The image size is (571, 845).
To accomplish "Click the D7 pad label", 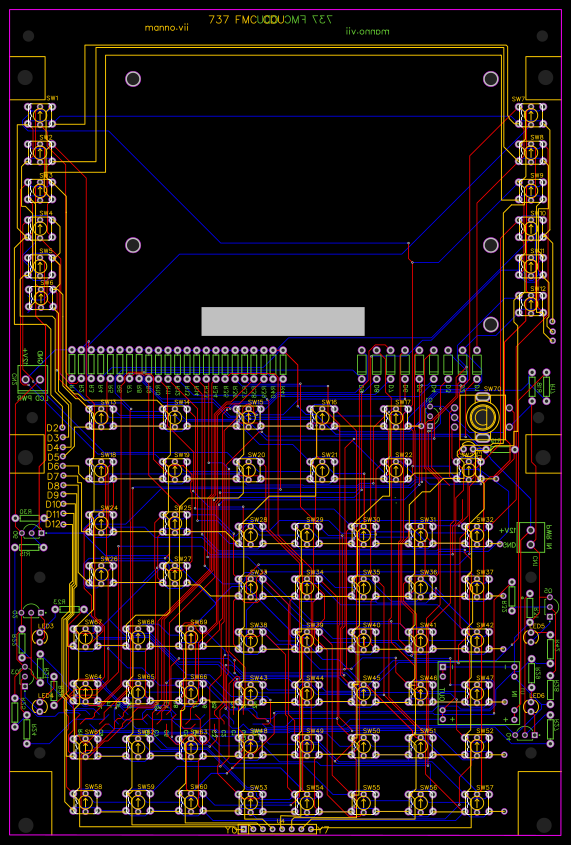I will (x=52, y=476).
